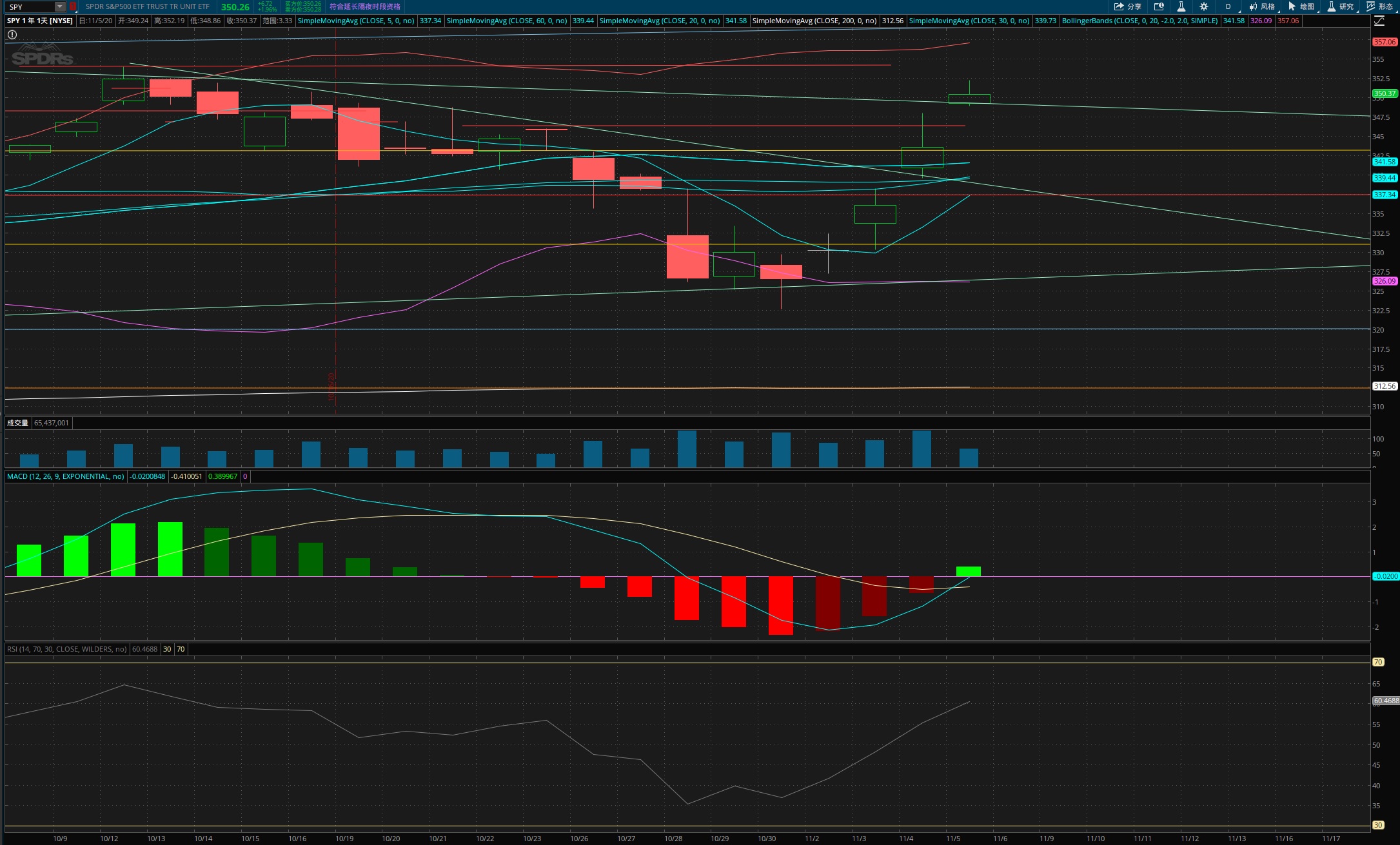Viewport: 1400px width, 845px height.
Task: Click the RSI 70 overbought level bubble
Action: tap(1378, 662)
